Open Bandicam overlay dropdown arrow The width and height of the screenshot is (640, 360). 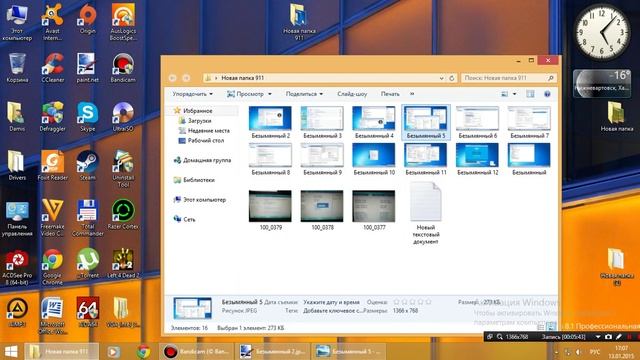(x=598, y=337)
